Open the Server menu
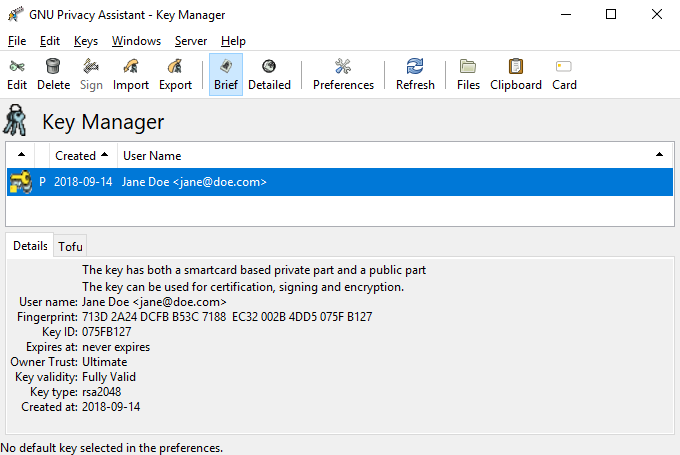 tap(191, 41)
